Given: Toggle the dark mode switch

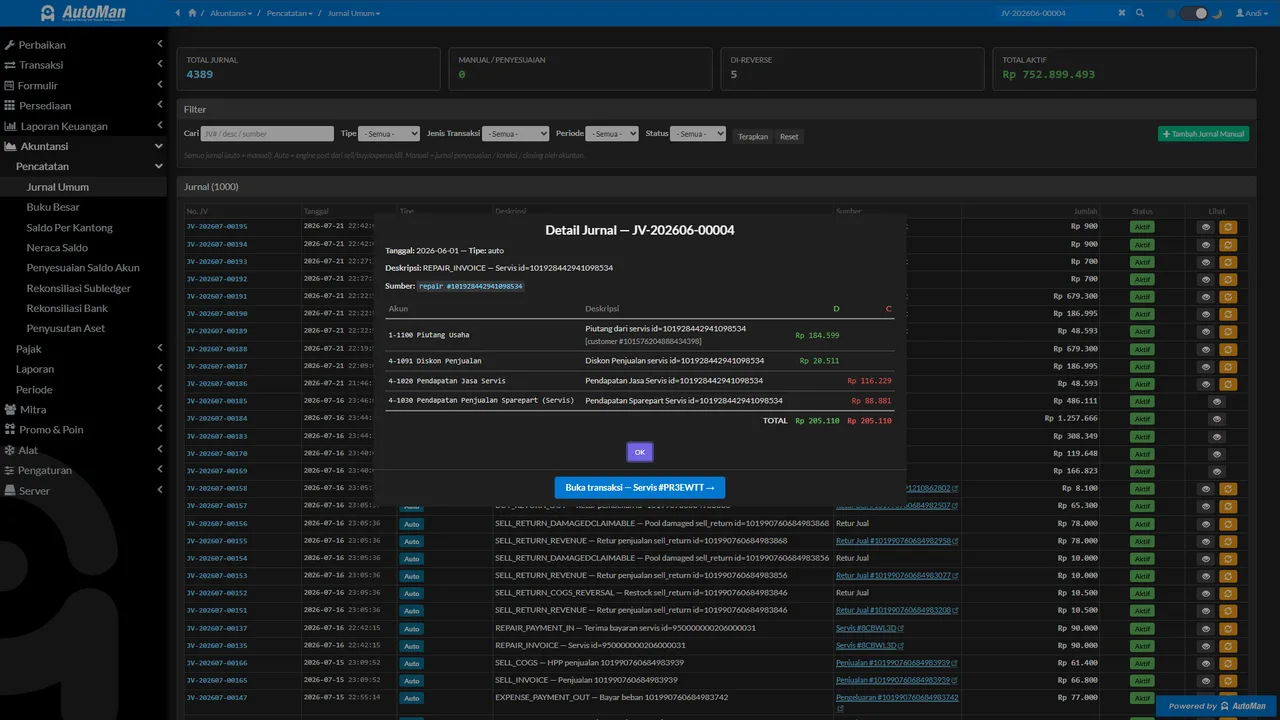Looking at the screenshot, I should (1193, 13).
